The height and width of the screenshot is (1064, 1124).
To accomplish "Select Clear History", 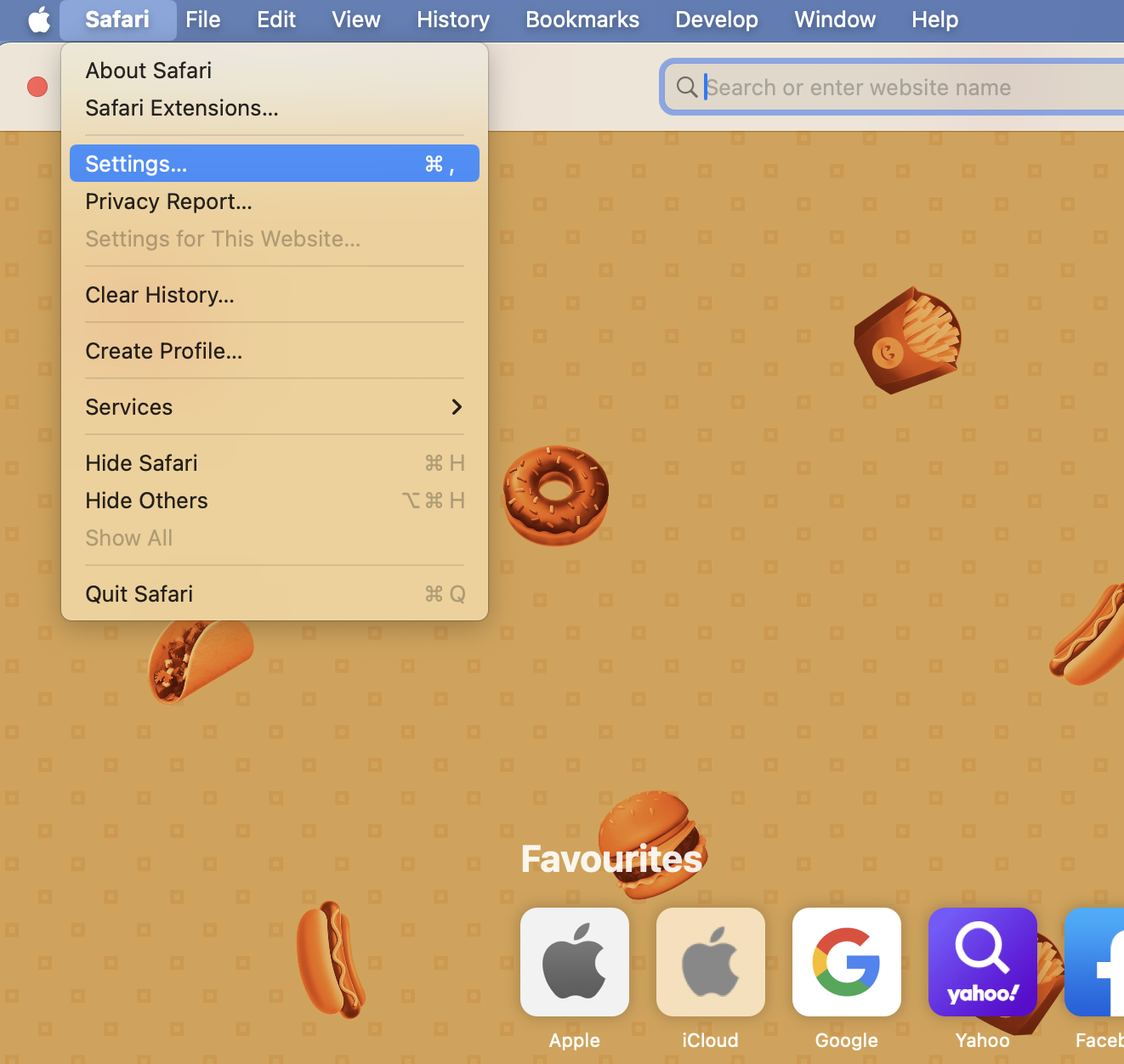I will coord(159,295).
